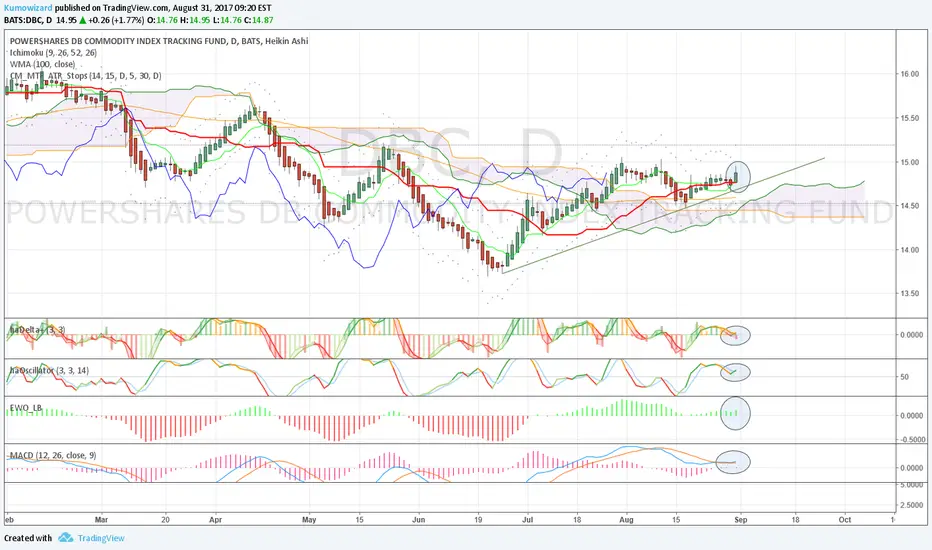Image resolution: width=932 pixels, height=550 pixels.
Task: Click the Sep date label on time axis
Action: 741,520
